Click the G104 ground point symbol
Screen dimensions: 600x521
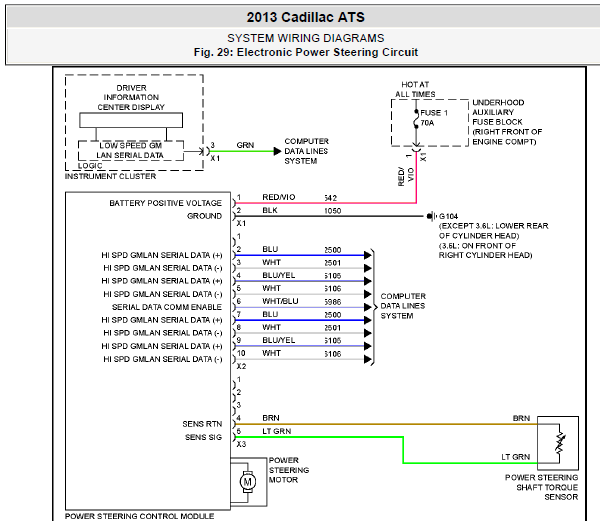click(429, 215)
